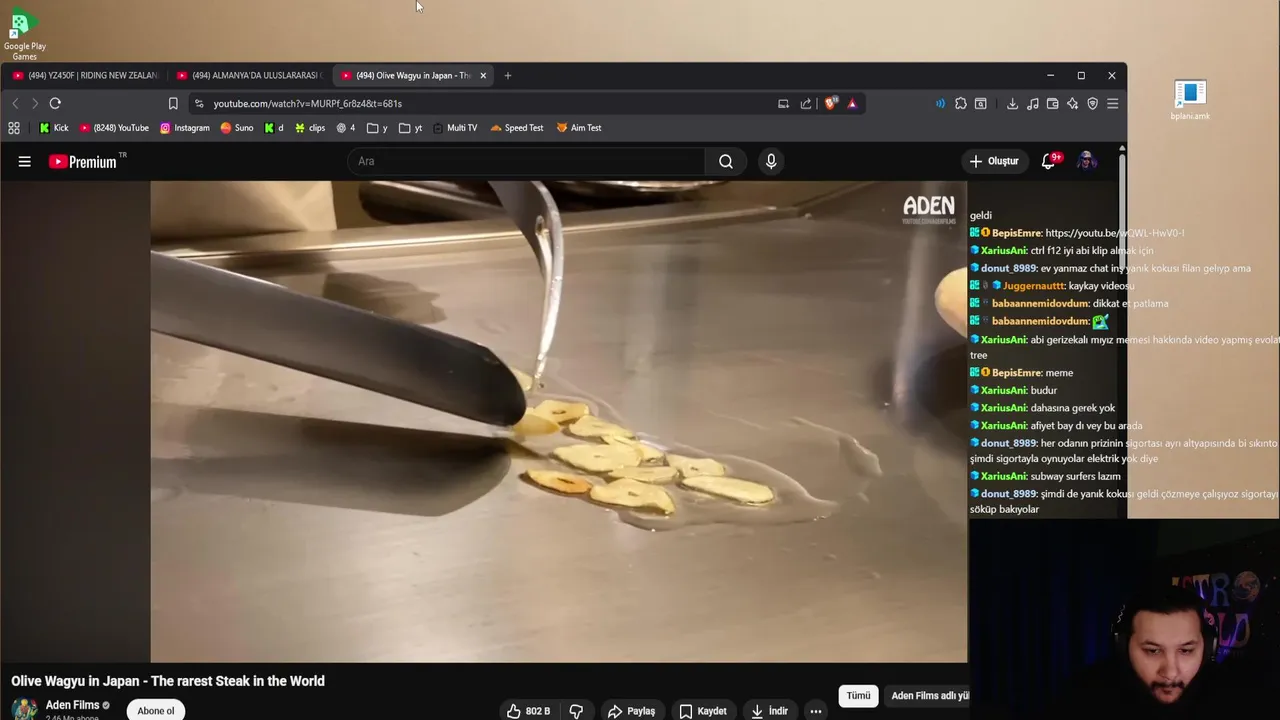Click the blue sound wave toolbar icon
The image size is (1280, 720).
(940, 103)
